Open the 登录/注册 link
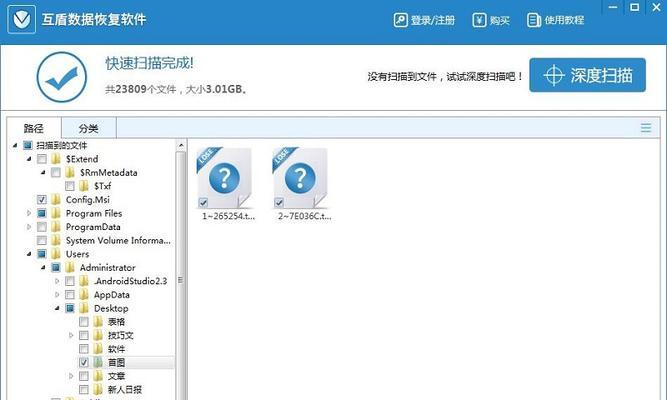The image size is (667, 400). click(x=424, y=20)
